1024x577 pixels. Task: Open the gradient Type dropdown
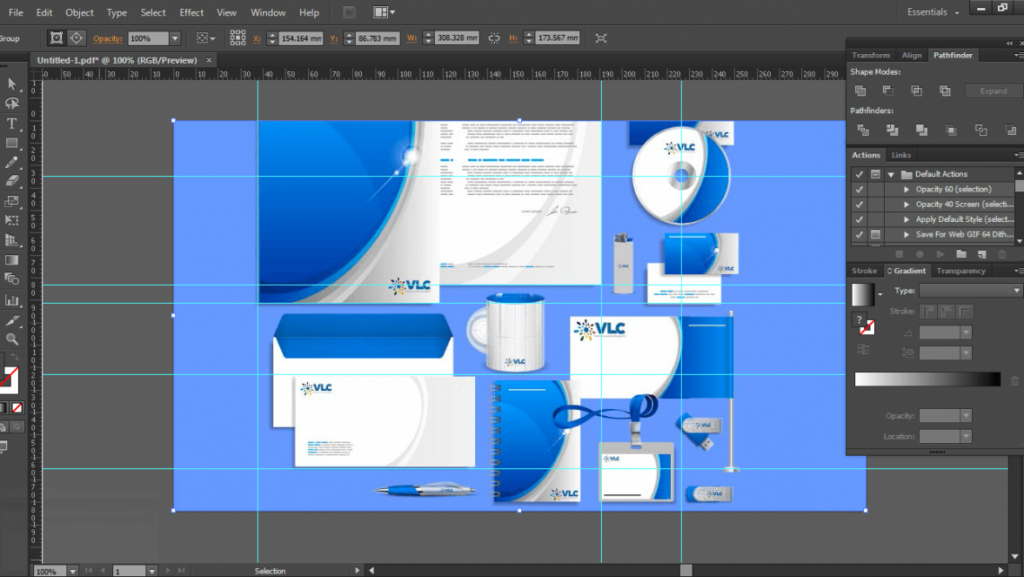(969, 290)
